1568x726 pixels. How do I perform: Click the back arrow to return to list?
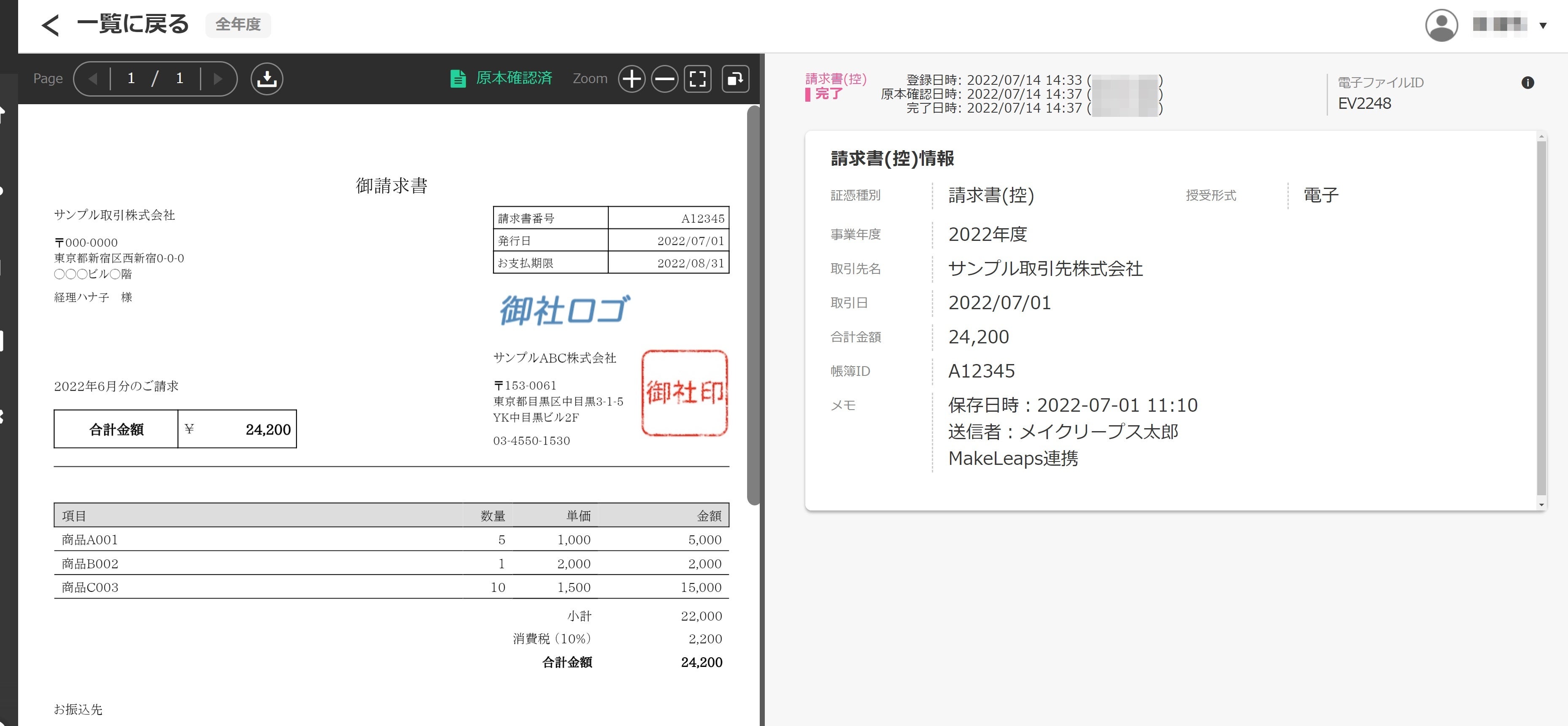click(x=50, y=25)
